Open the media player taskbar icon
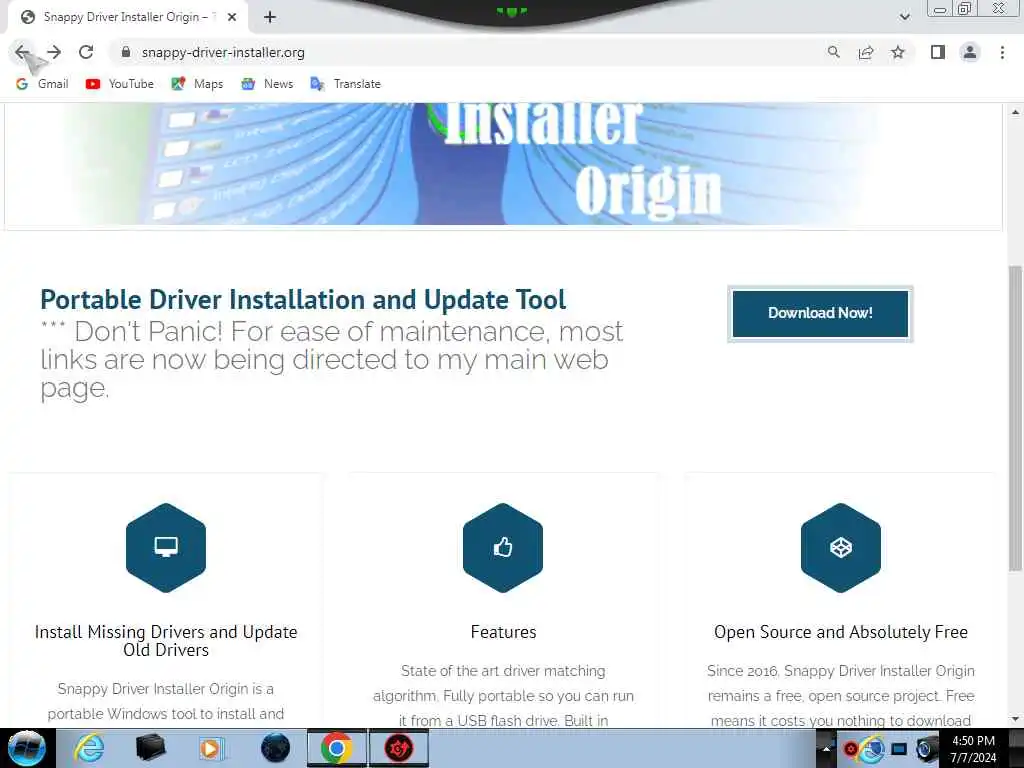 point(212,748)
